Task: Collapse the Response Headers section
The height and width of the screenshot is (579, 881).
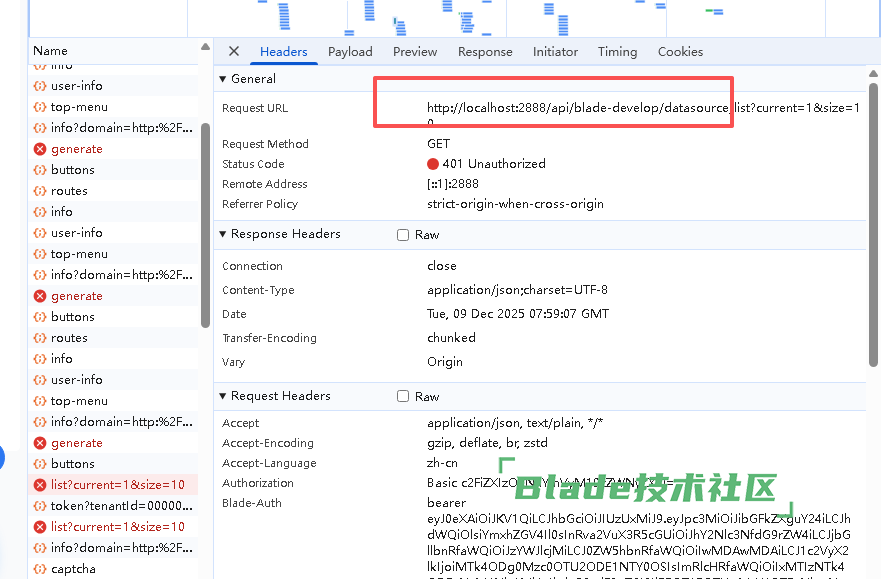Action: 223,234
